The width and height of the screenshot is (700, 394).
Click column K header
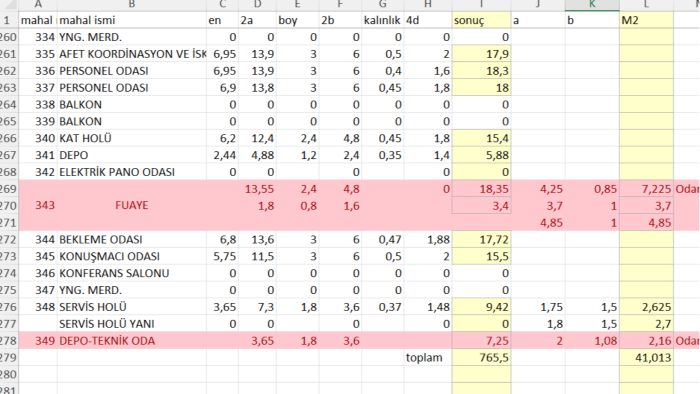592,5
